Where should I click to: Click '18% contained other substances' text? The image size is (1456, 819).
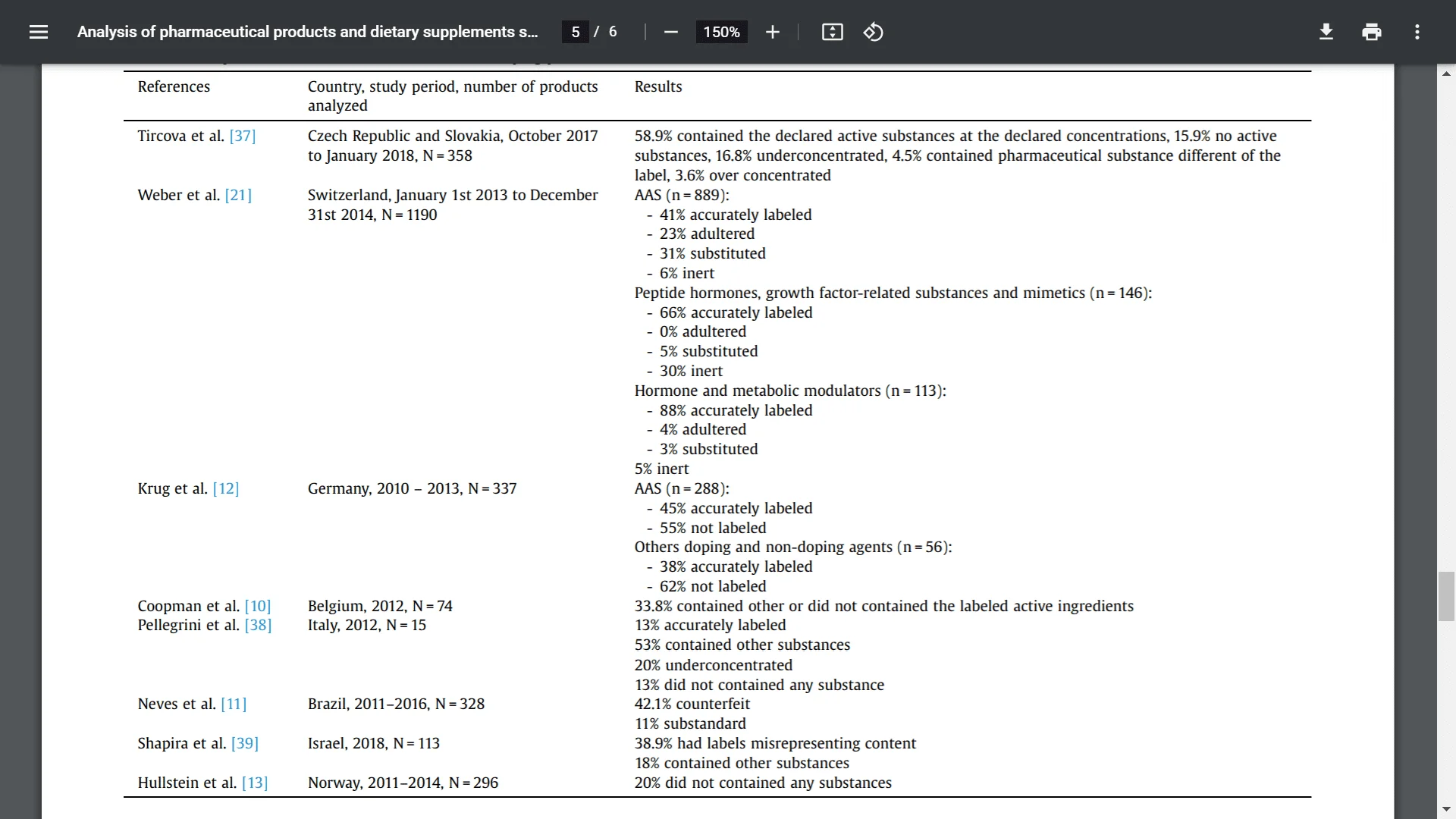[742, 763]
